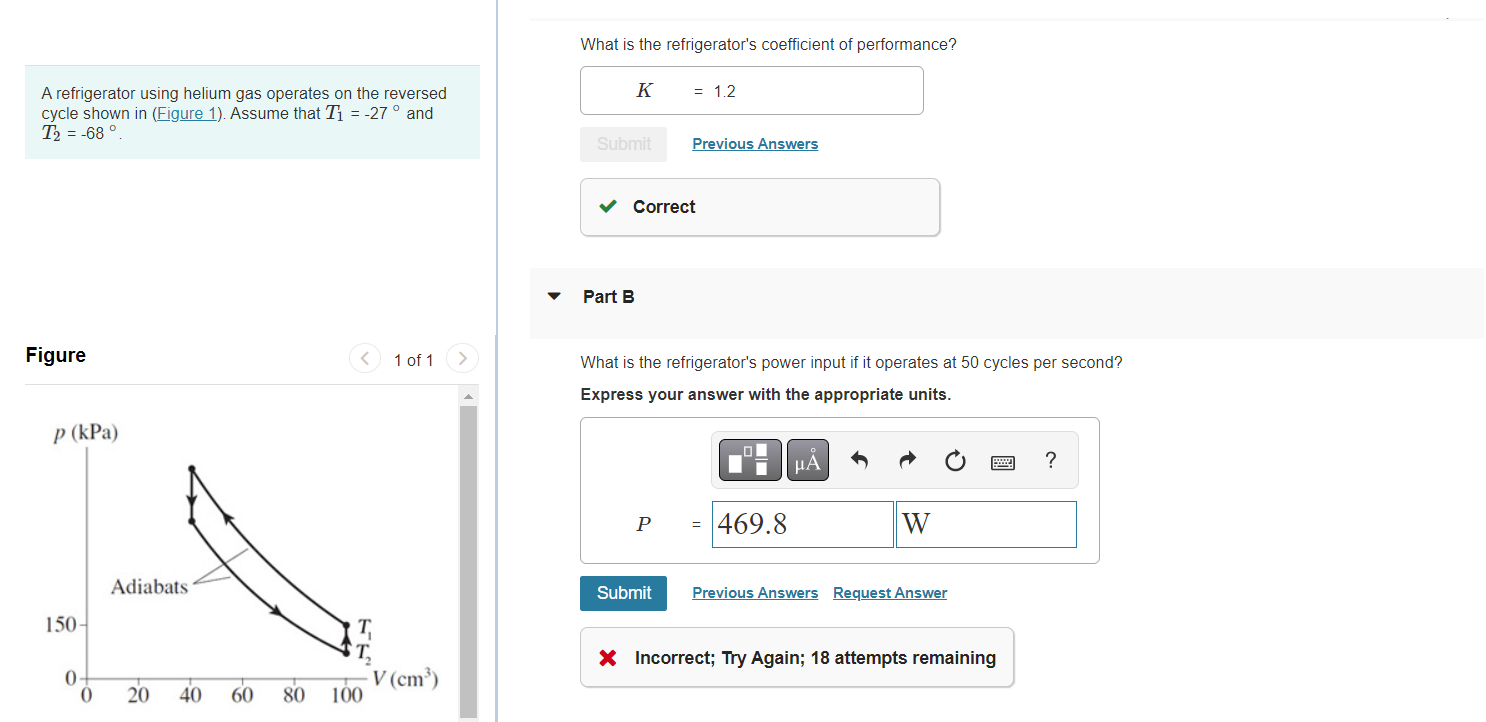Submit the Part B answer
This screenshot has width=1486, height=722.
(x=623, y=593)
